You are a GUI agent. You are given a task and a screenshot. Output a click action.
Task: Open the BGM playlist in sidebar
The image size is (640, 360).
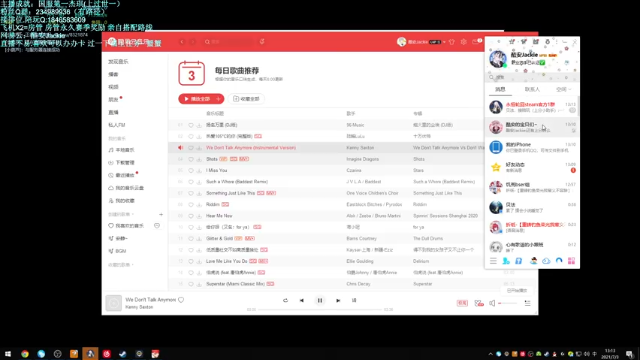pos(118,251)
